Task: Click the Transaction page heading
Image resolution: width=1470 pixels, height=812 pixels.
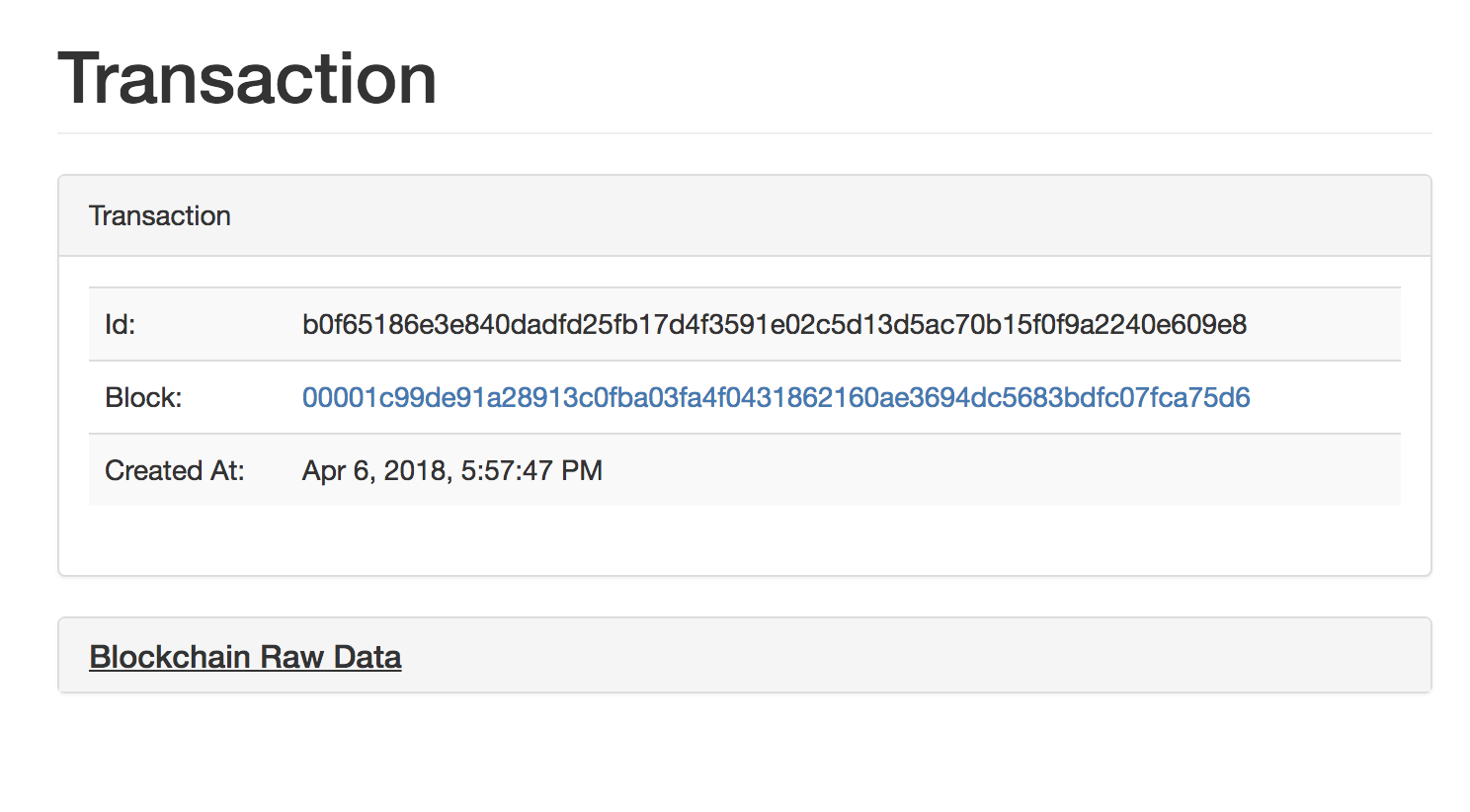Action: [247, 79]
